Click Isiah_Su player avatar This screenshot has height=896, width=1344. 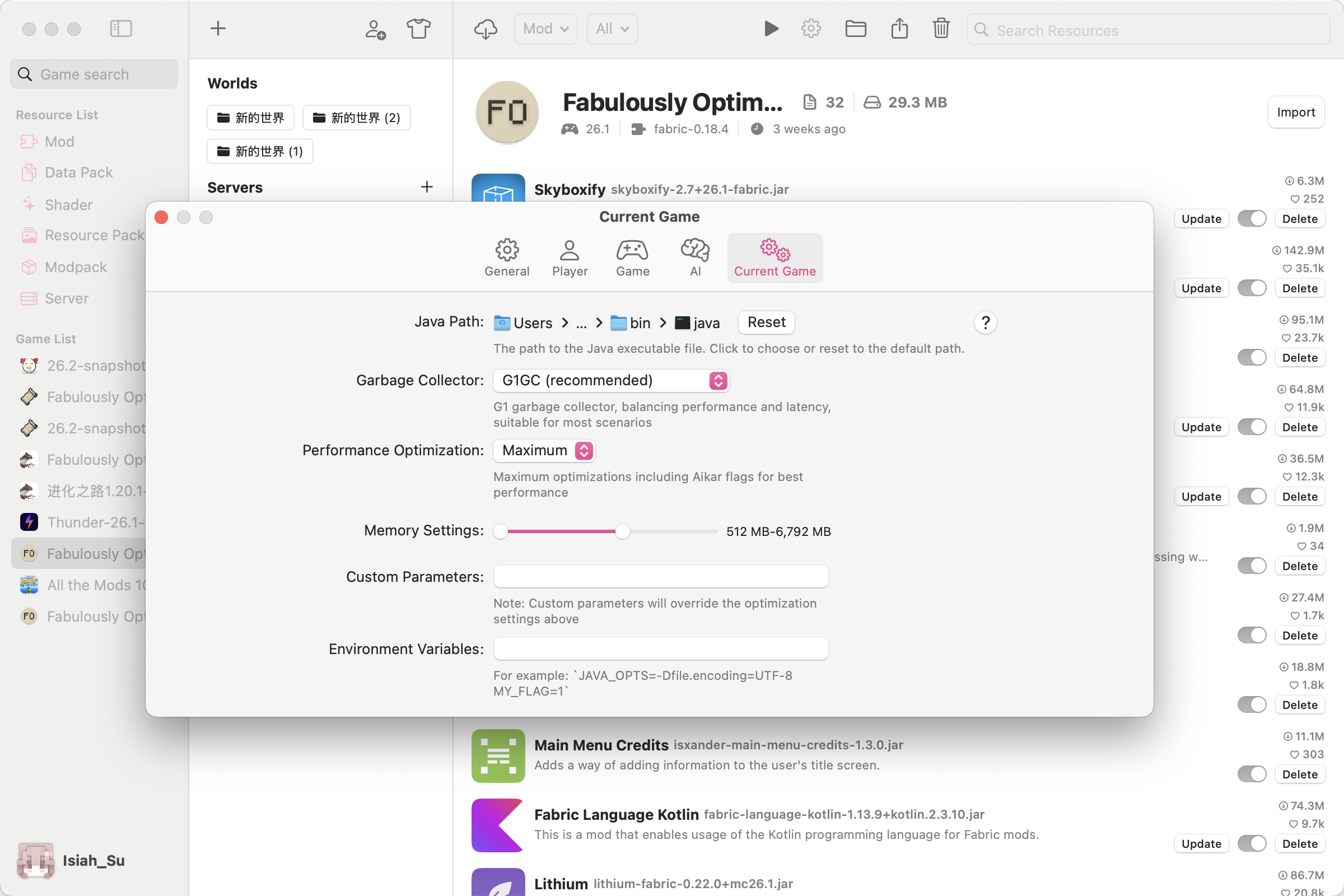(x=36, y=860)
